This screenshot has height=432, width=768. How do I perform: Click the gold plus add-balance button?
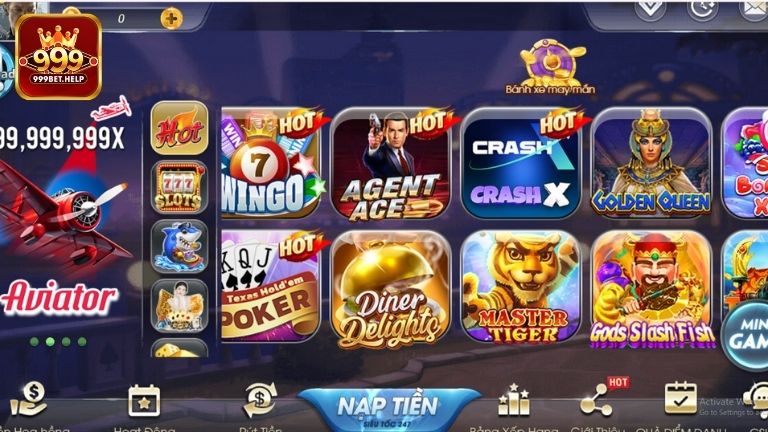pyautogui.click(x=171, y=19)
